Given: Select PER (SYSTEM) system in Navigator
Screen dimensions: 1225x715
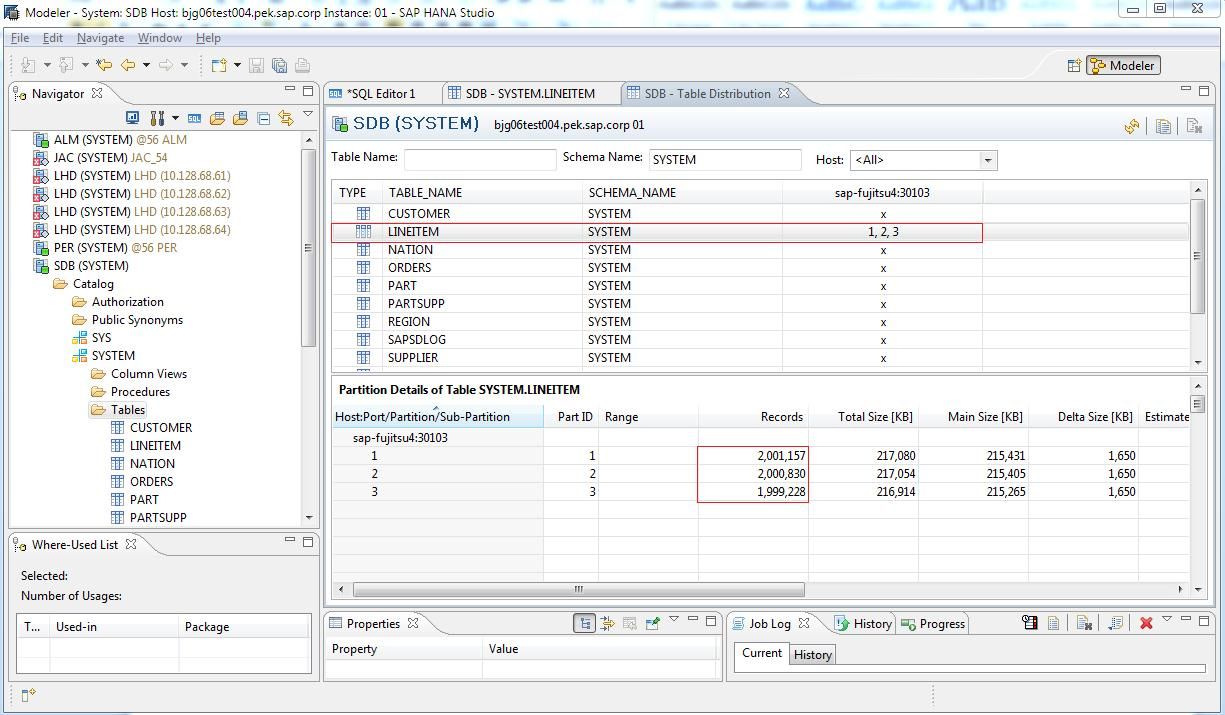Looking at the screenshot, I should pyautogui.click(x=115, y=248).
